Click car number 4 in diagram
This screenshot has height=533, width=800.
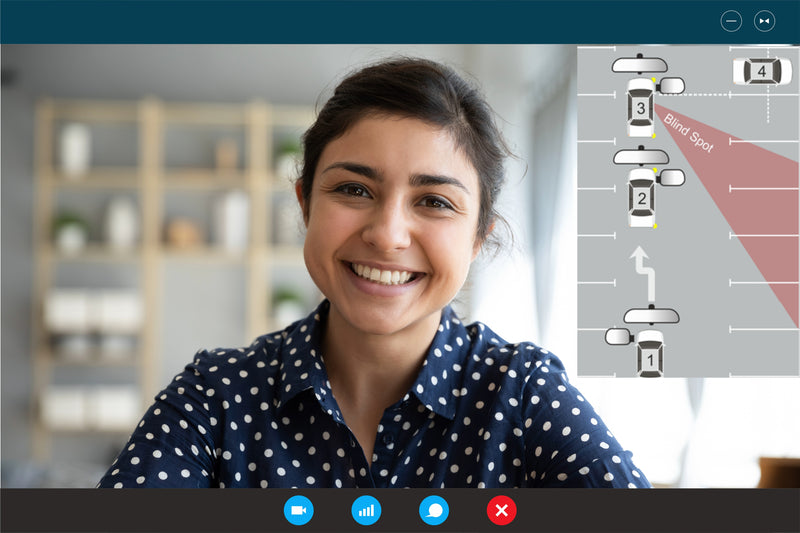click(x=761, y=71)
